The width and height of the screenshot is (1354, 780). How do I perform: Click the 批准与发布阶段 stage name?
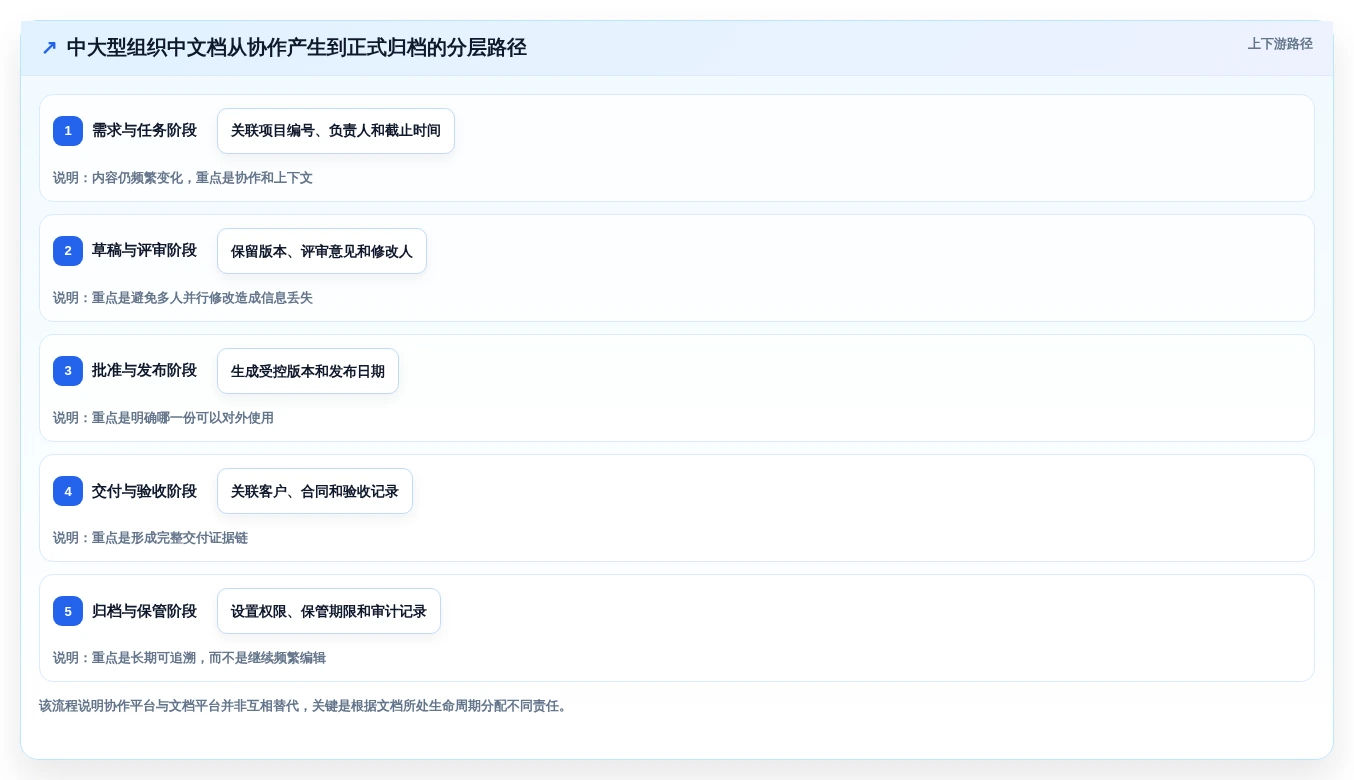(x=144, y=370)
